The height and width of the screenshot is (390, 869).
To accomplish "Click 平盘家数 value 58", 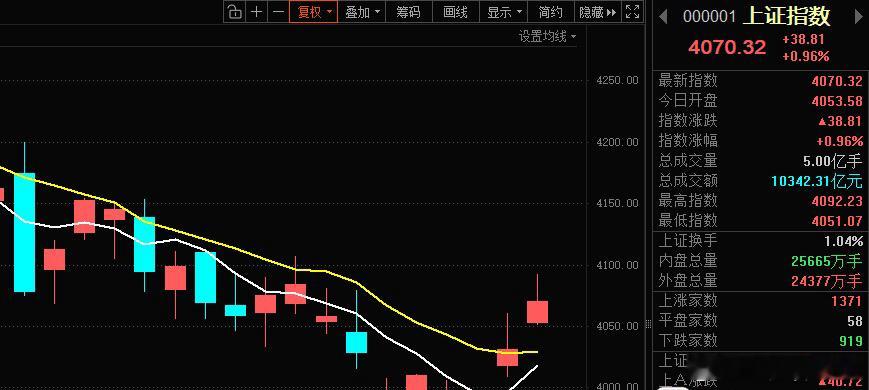I will [x=855, y=321].
